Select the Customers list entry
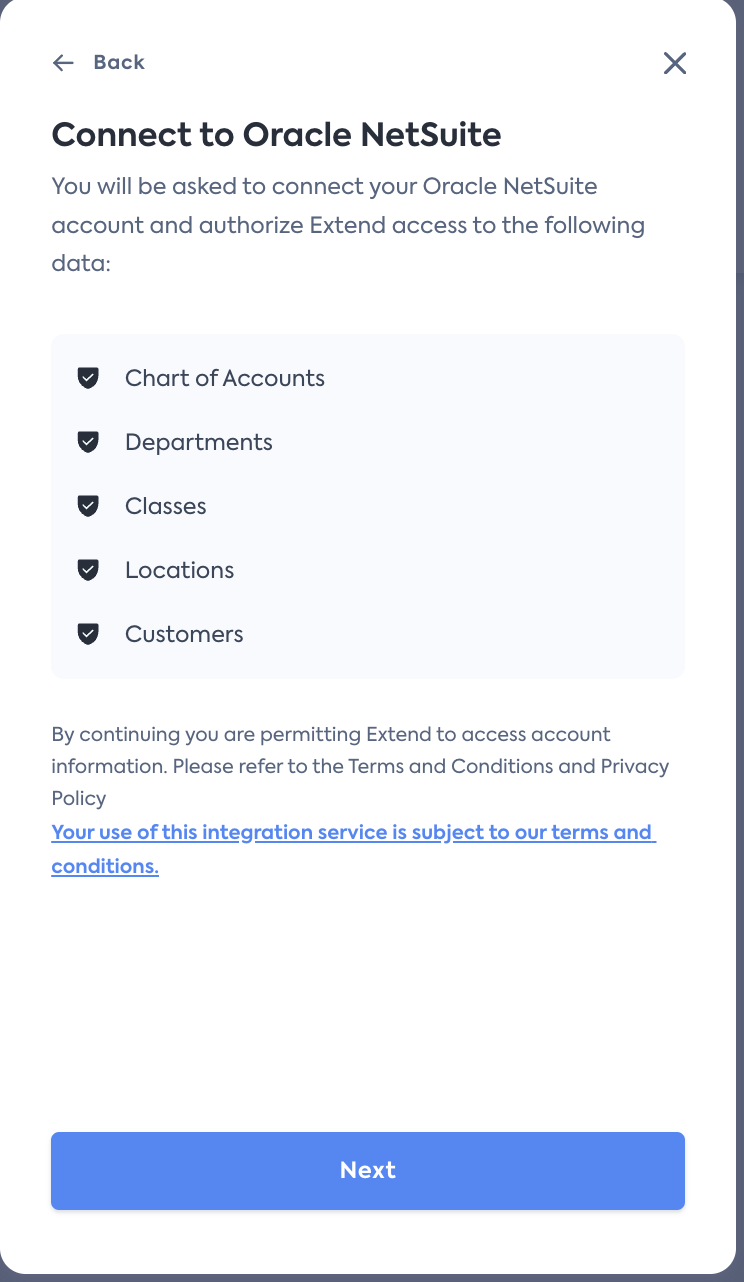The width and height of the screenshot is (744, 1282). 184,634
